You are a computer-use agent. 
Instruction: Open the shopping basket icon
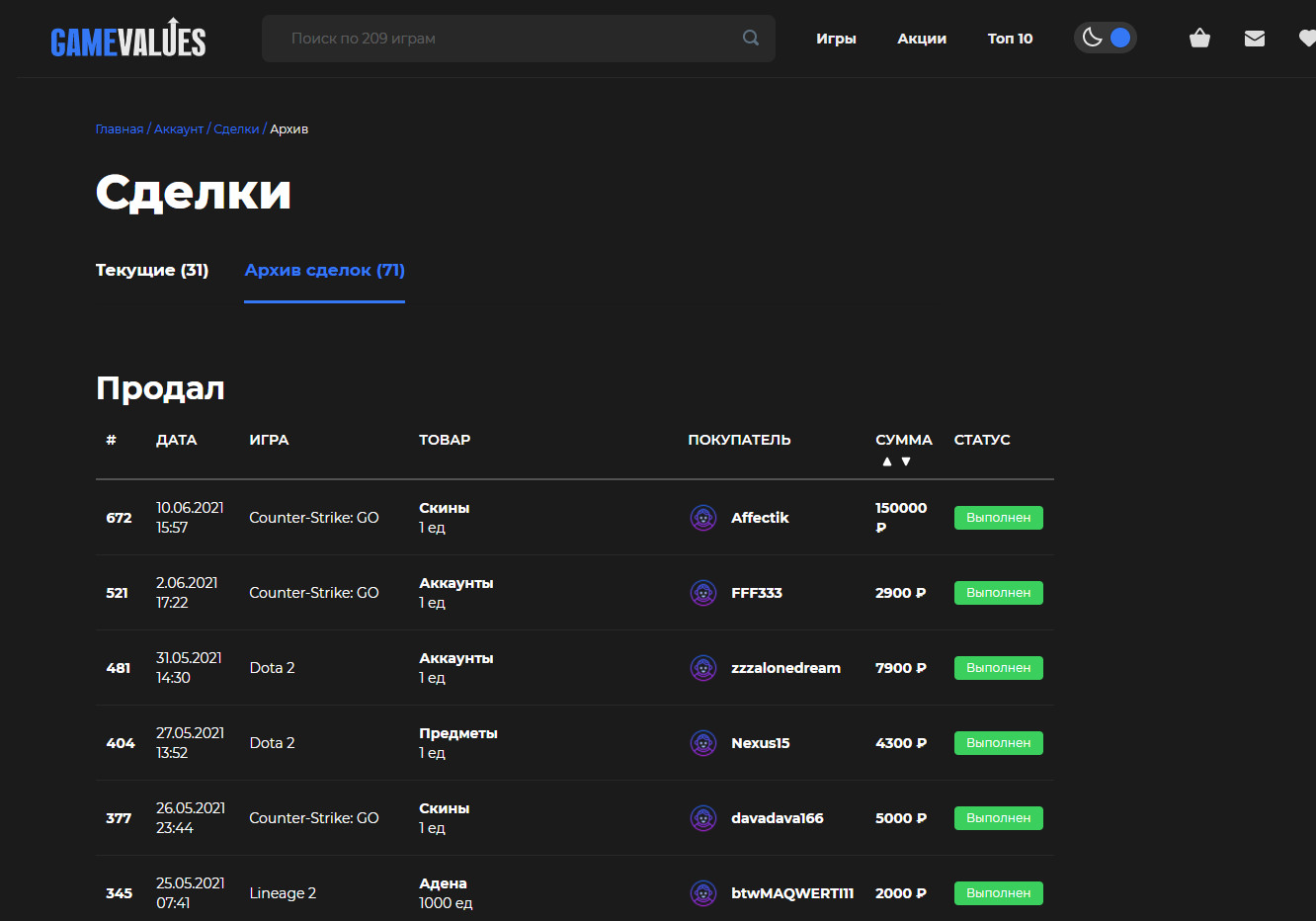click(1199, 39)
